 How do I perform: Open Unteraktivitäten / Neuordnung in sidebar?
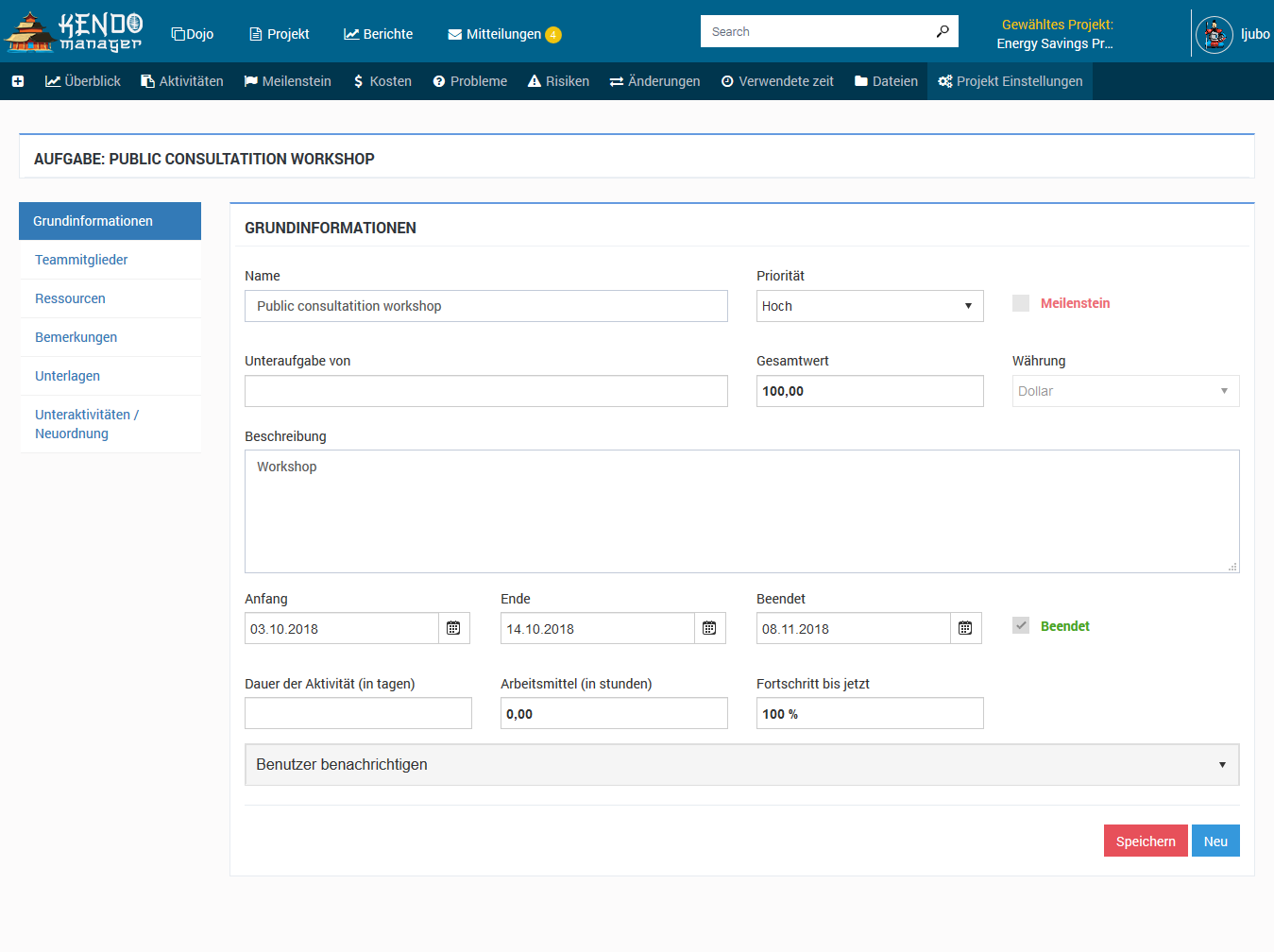coord(110,424)
